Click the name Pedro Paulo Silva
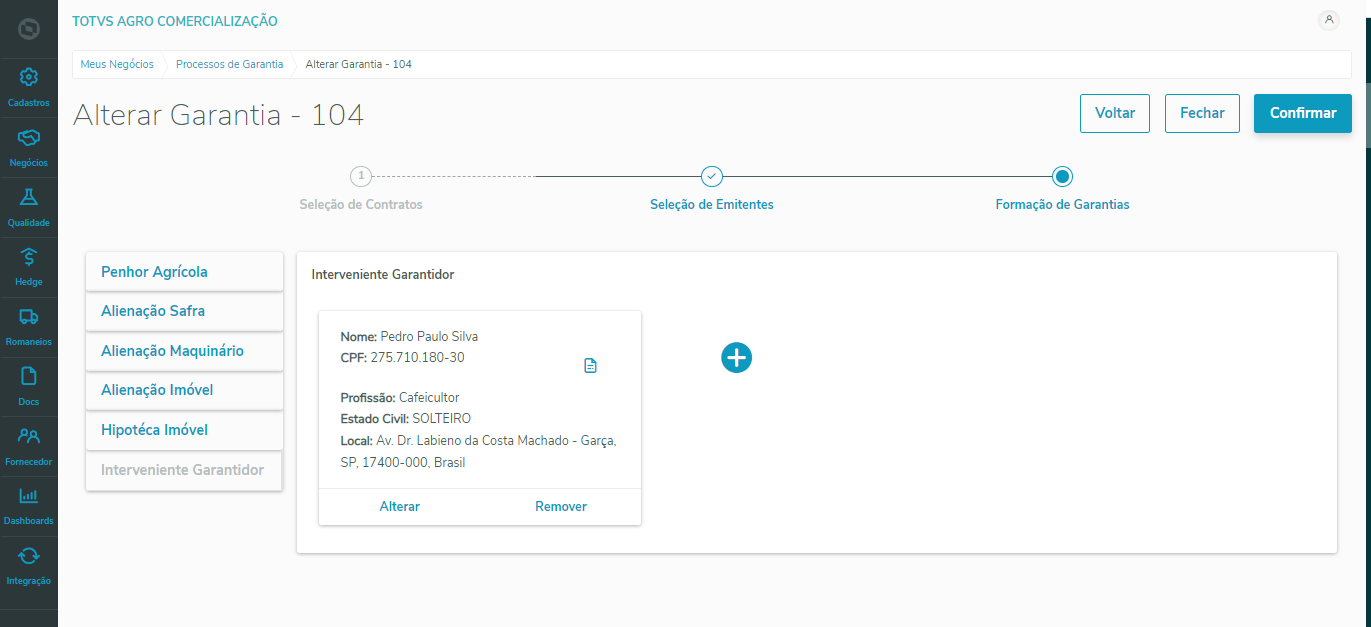This screenshot has height=627, width=1371. 429,337
